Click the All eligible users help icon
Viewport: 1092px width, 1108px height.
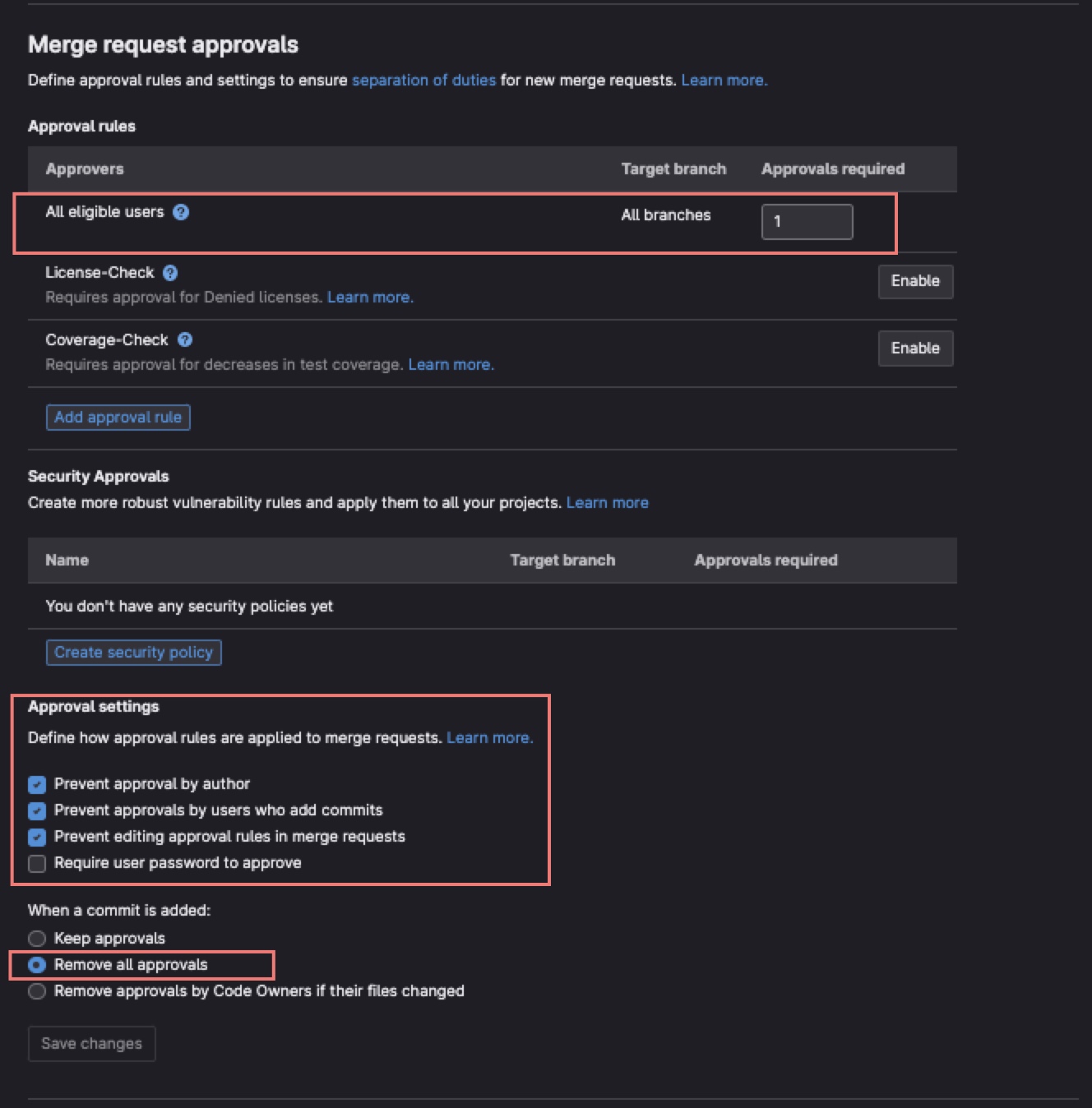click(x=181, y=212)
